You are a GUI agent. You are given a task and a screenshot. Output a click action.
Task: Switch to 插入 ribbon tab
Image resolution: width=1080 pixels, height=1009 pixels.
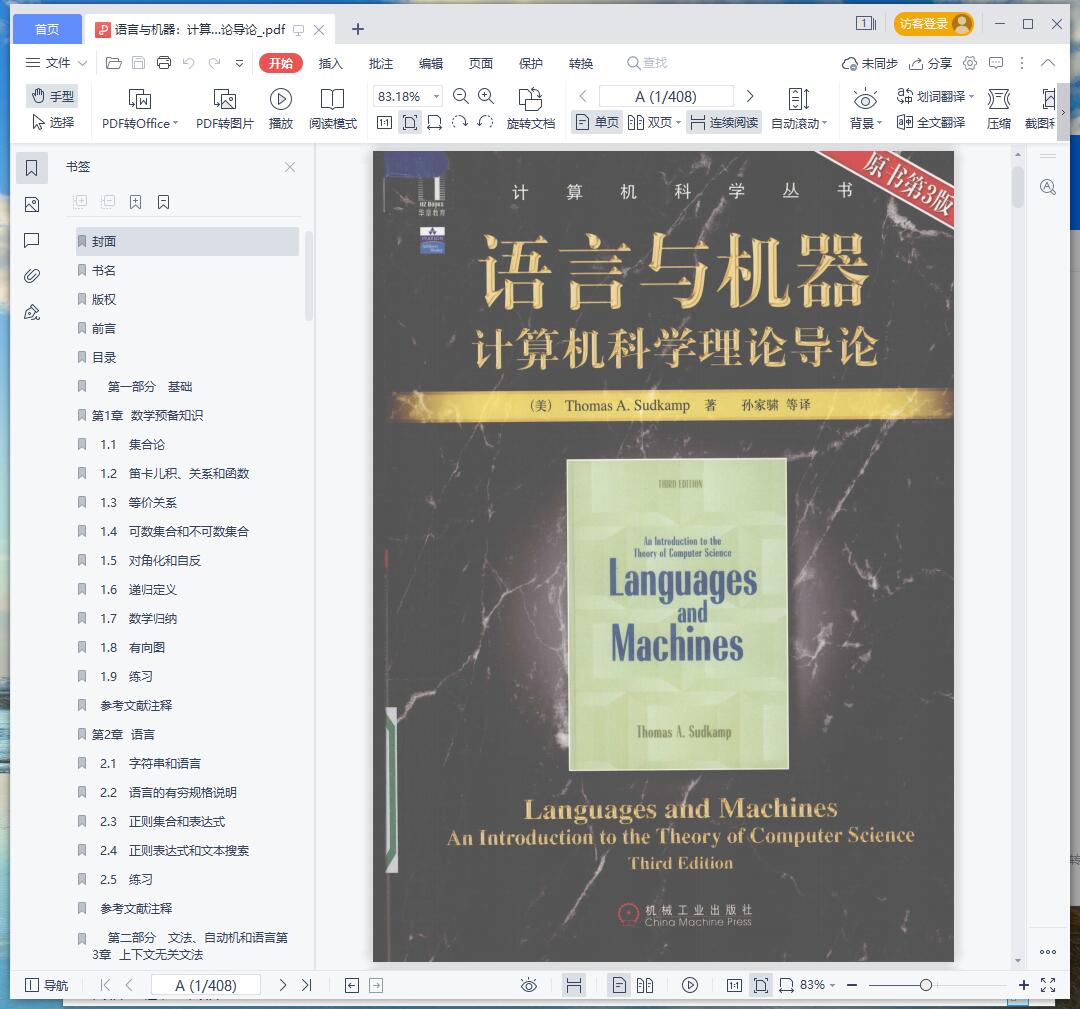pos(331,63)
